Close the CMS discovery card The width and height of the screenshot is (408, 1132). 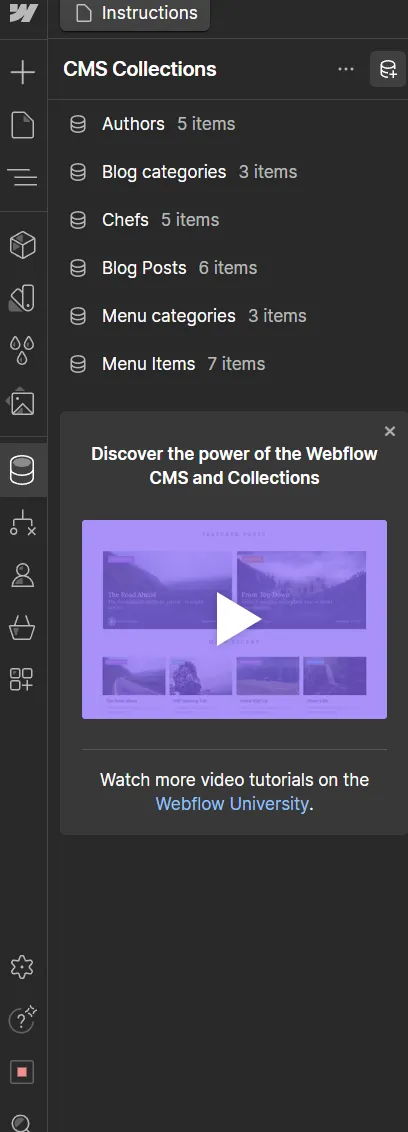pos(390,431)
